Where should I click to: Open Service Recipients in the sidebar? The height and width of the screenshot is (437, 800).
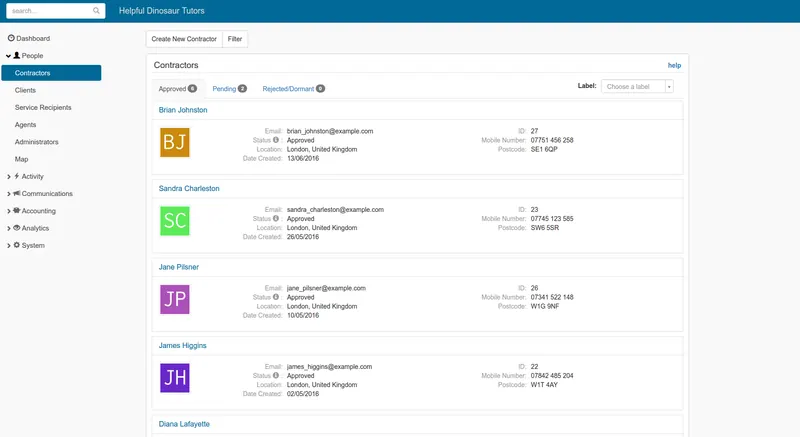[x=43, y=108]
